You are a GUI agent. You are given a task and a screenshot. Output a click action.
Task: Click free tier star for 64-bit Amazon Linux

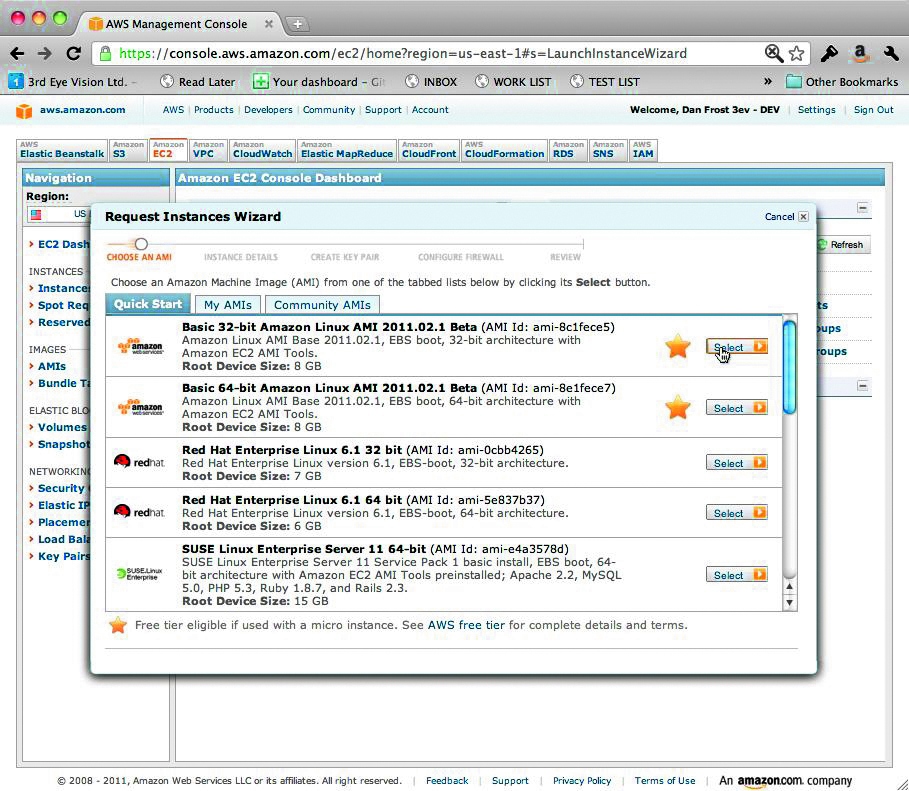click(678, 407)
